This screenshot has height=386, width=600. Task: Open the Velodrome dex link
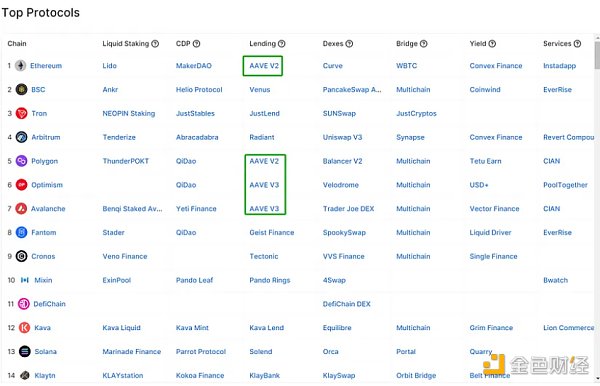coord(341,185)
